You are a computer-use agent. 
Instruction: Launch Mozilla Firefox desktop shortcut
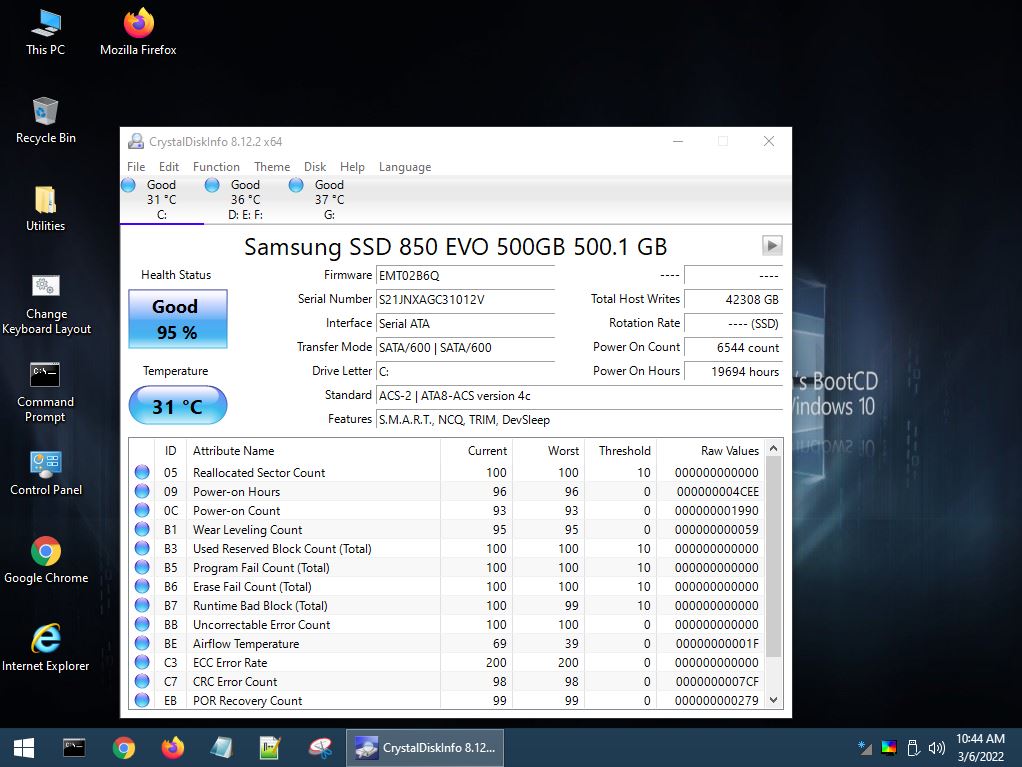(138, 32)
